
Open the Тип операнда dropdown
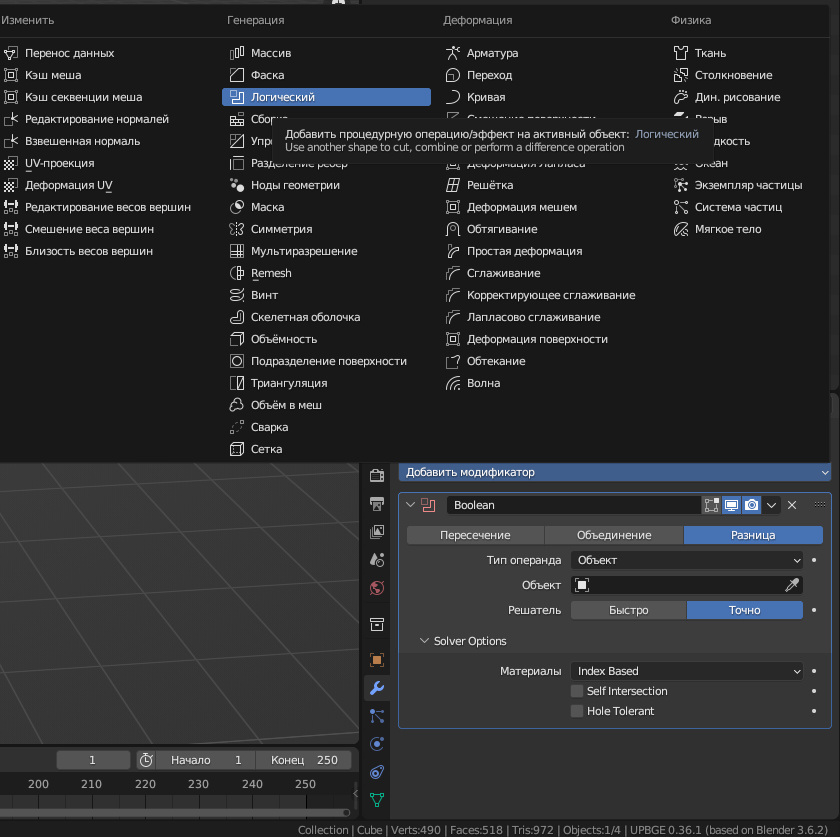[687, 560]
